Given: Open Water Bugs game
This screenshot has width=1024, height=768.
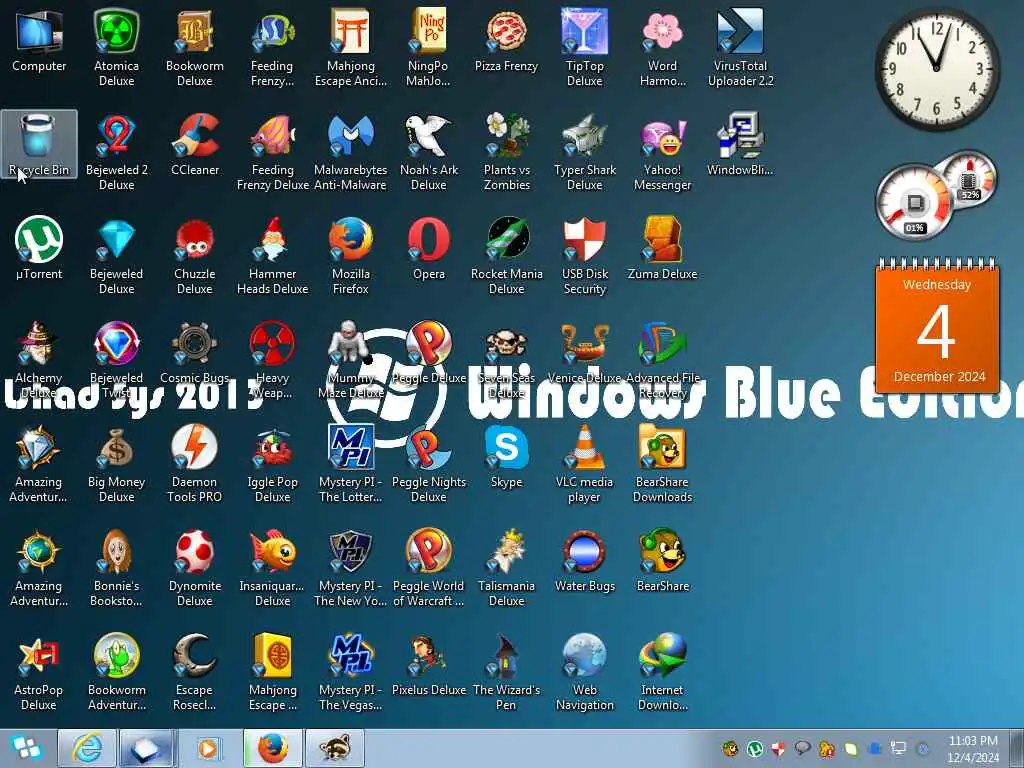Looking at the screenshot, I should point(584,560).
